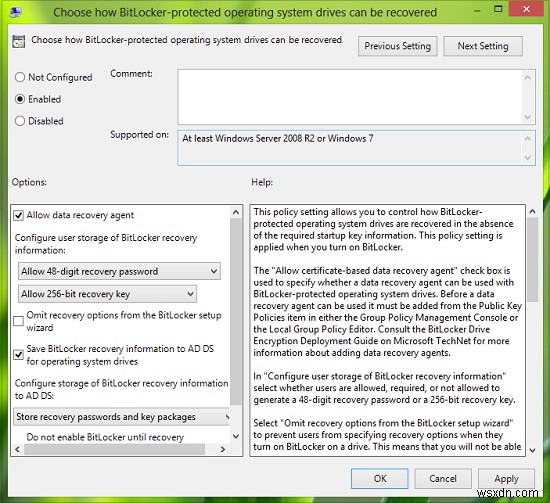Click the policy setting icon beside the heading
This screenshot has width=550, height=503.
(18, 41)
